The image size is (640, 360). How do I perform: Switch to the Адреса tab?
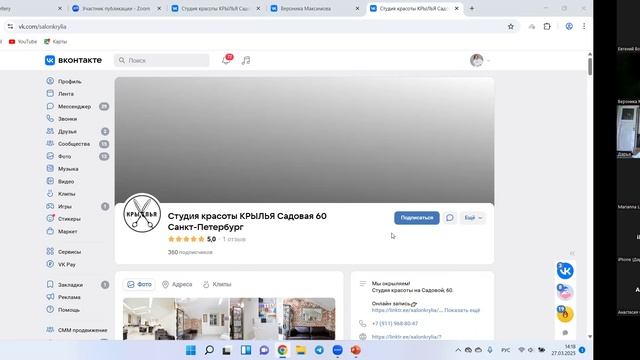177,284
